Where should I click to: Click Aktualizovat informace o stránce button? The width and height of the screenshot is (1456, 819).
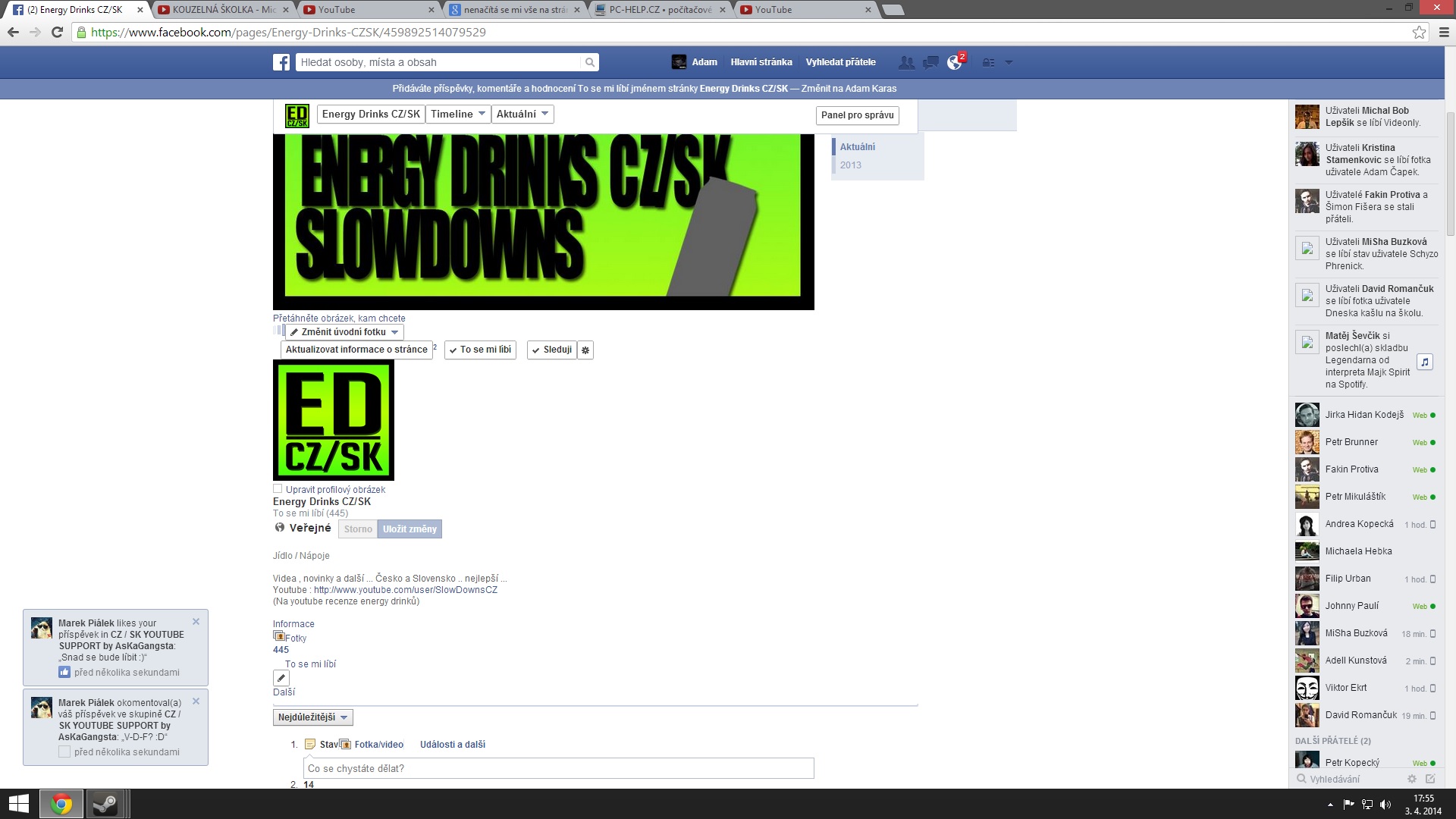coord(356,350)
